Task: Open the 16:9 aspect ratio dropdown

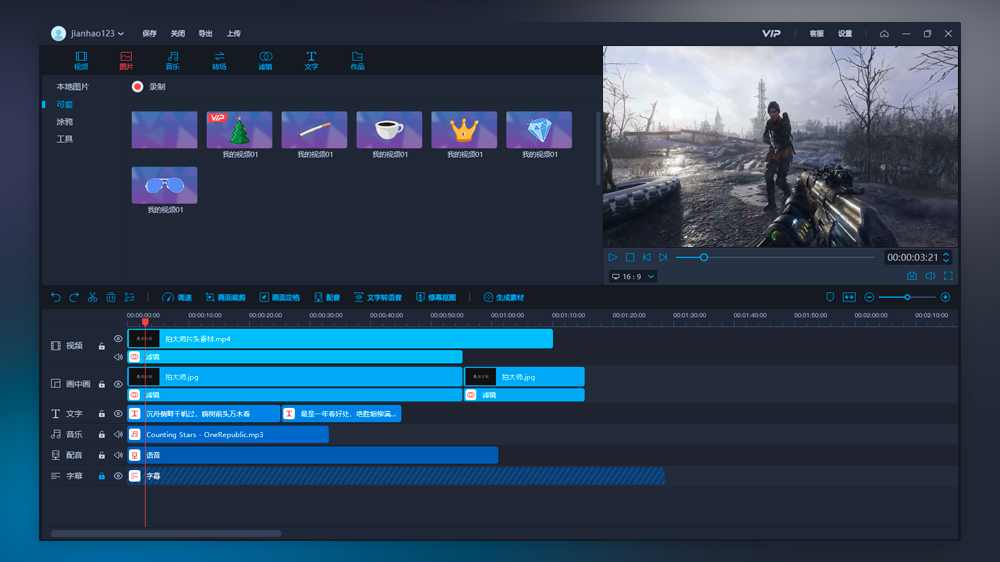Action: click(x=633, y=276)
